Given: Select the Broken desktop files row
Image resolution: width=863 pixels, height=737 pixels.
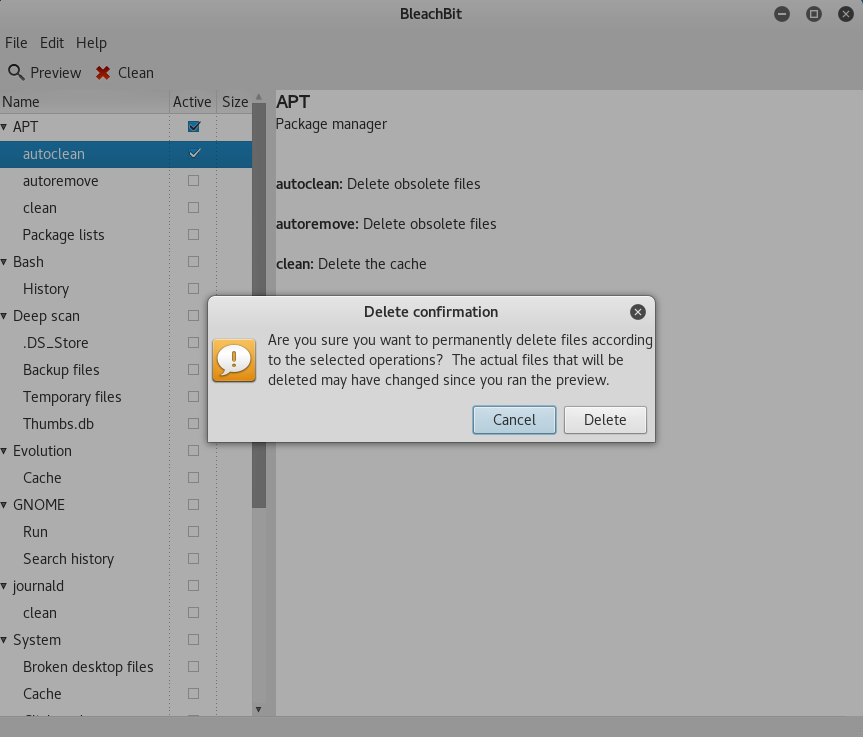Looking at the screenshot, I should click(126, 667).
